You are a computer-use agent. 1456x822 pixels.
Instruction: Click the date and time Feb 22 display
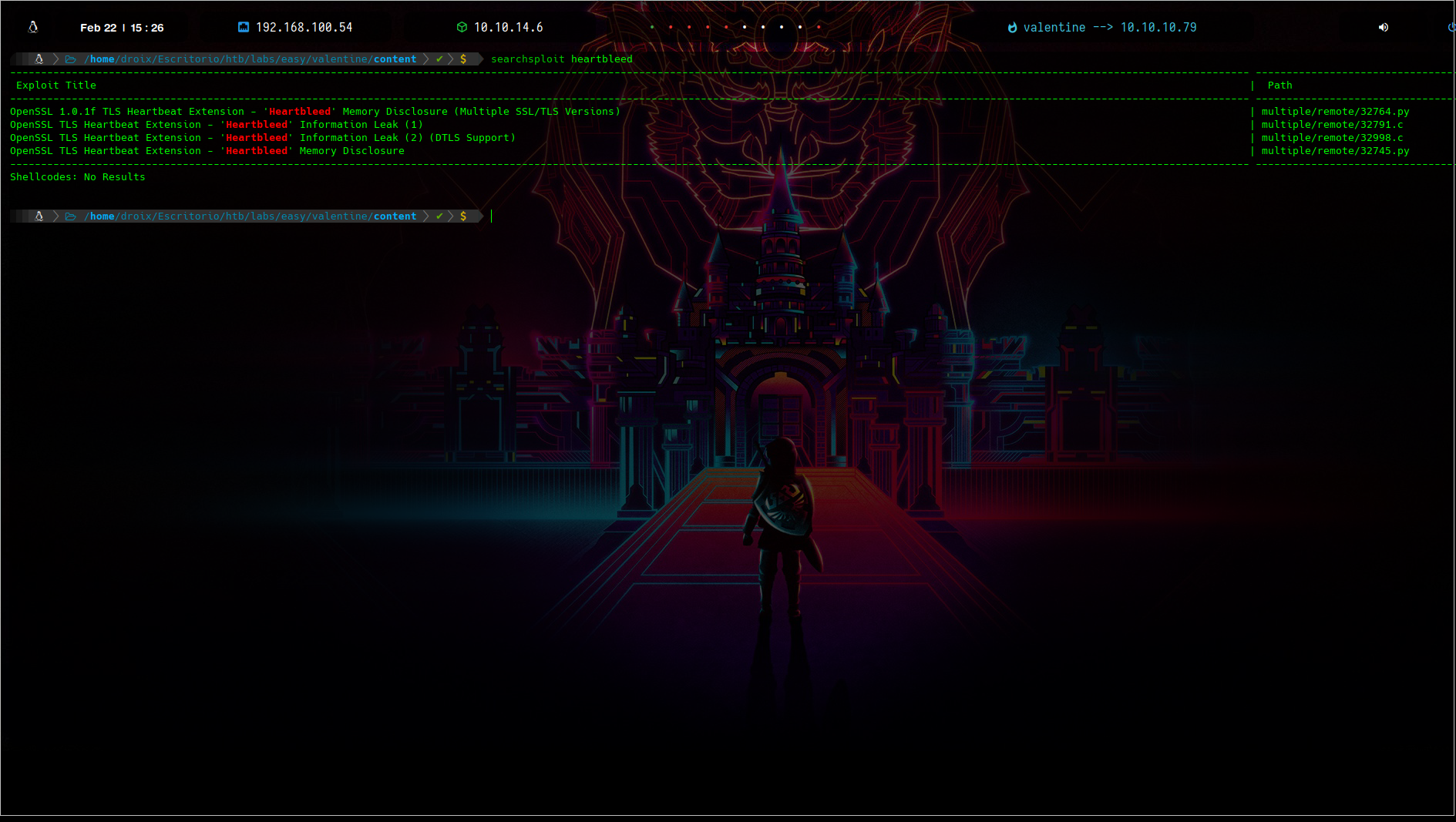pos(122,28)
